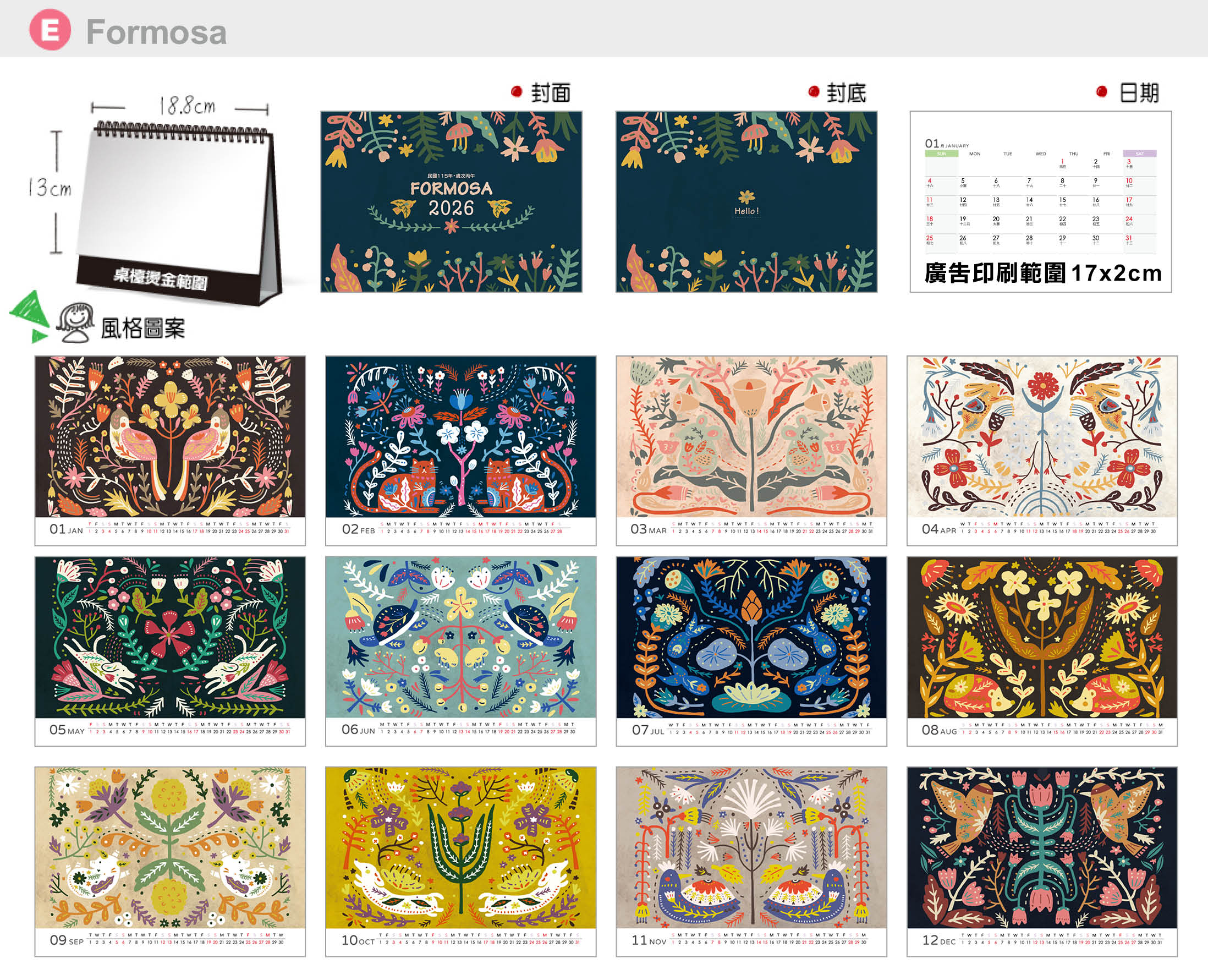Click the Formosa title text
Screen dimensions: 1208x980
coord(156,32)
